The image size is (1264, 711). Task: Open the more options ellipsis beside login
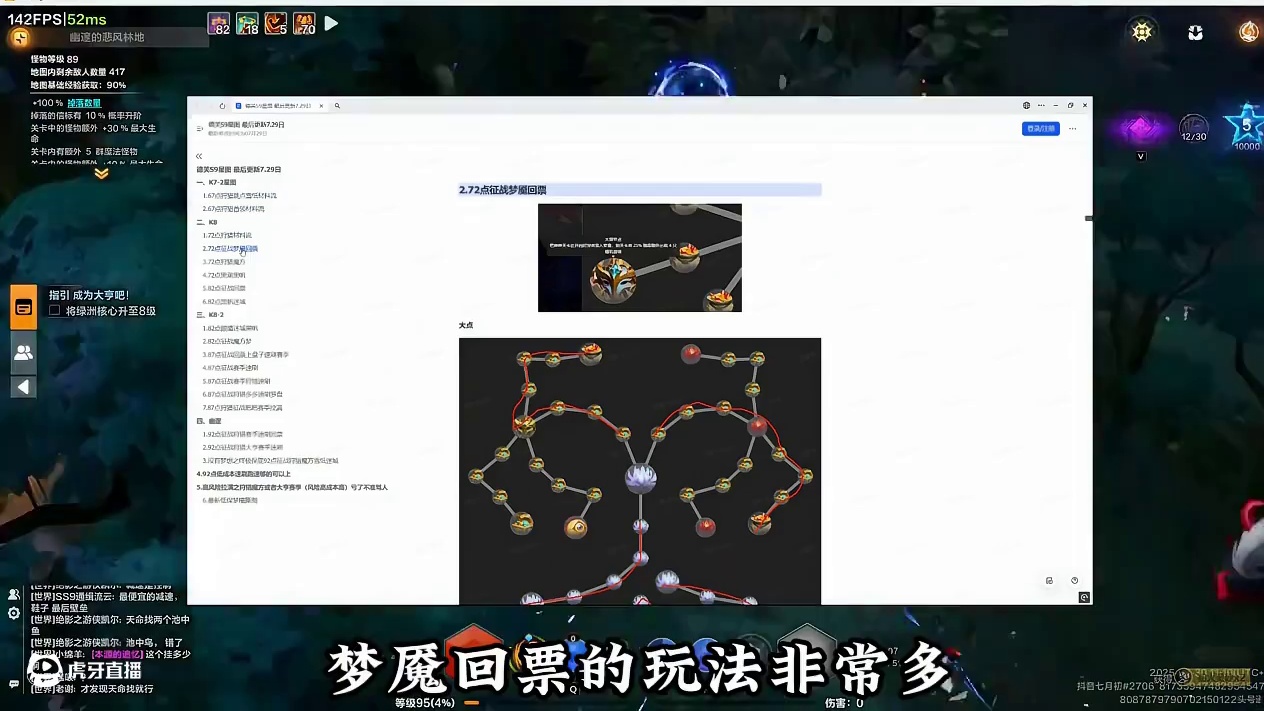[1072, 128]
